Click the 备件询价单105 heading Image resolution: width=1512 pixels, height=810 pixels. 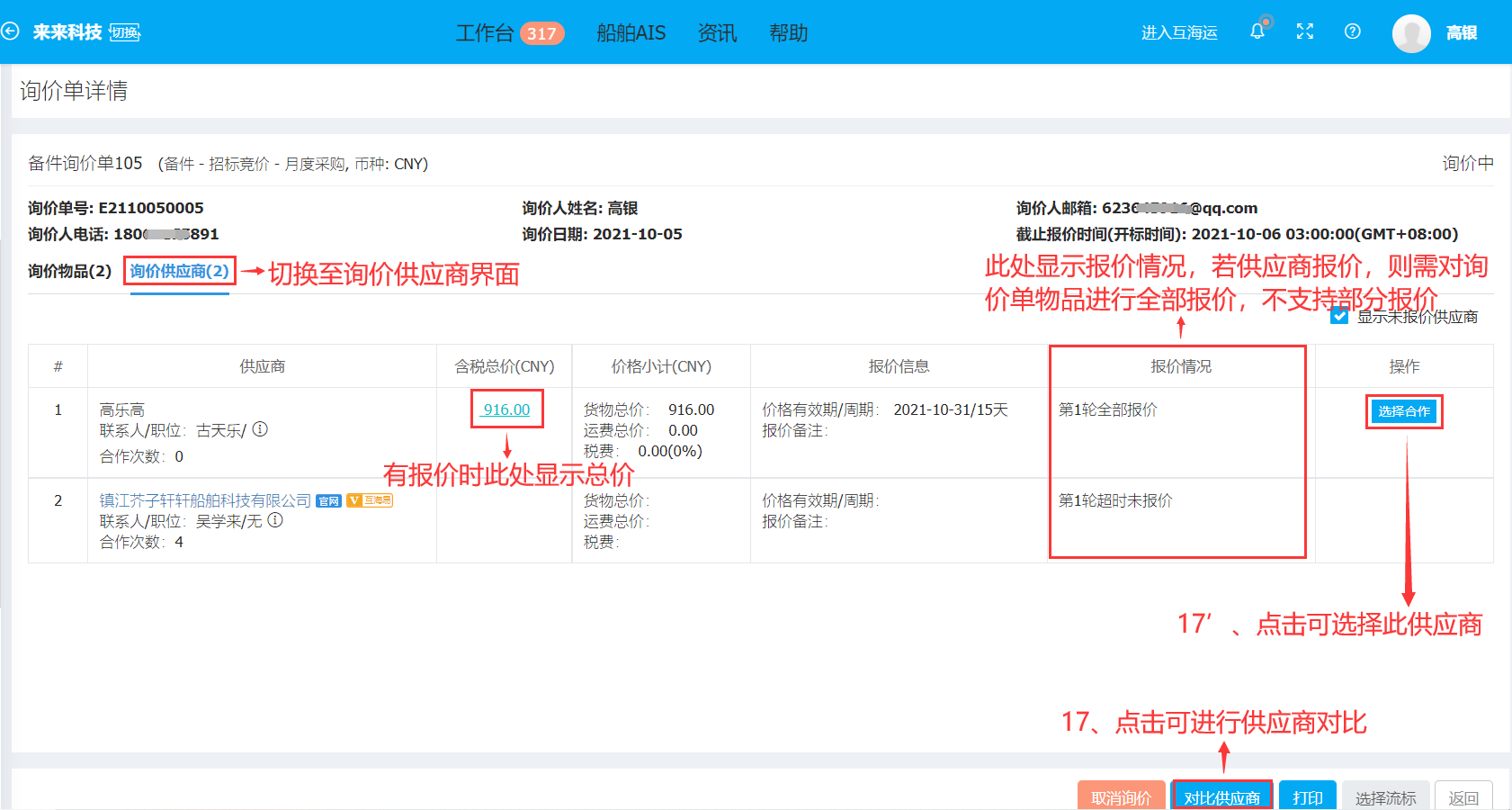pos(85,163)
